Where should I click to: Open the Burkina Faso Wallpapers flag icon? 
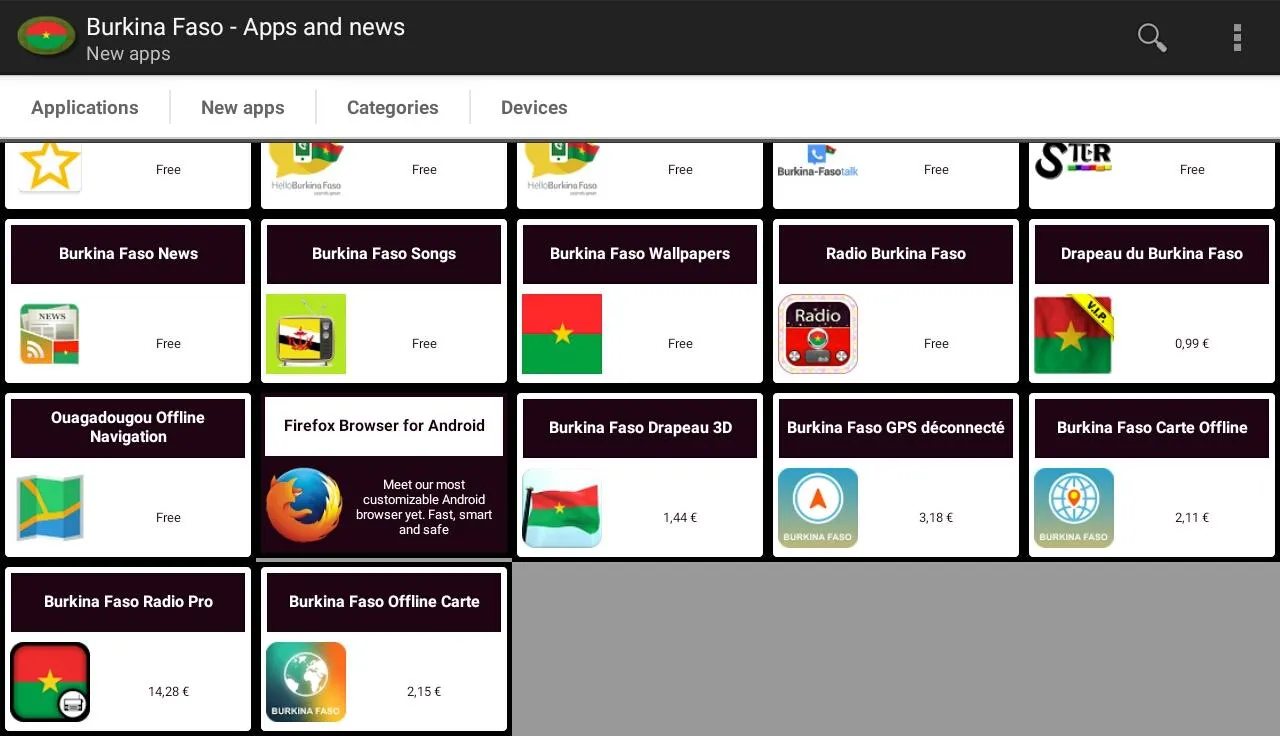click(562, 334)
